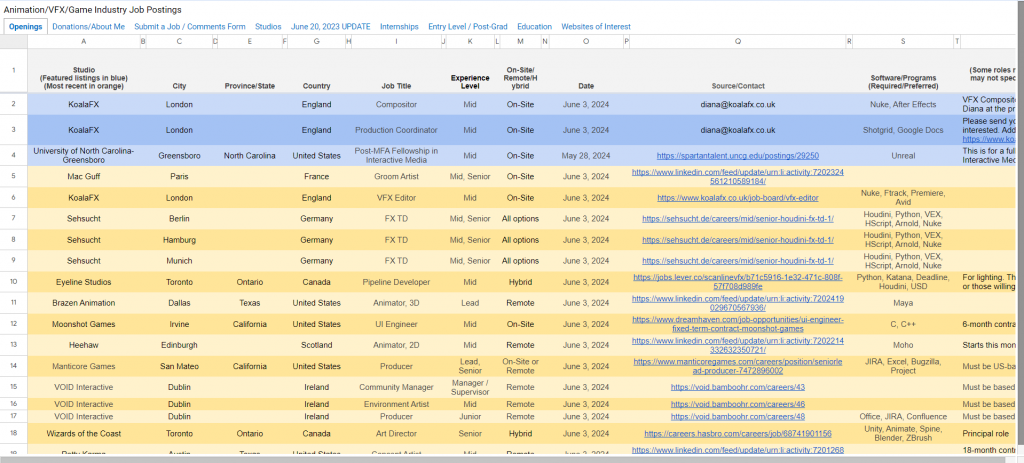Open the void.bamboohr.com careers/48 link

click(x=737, y=416)
